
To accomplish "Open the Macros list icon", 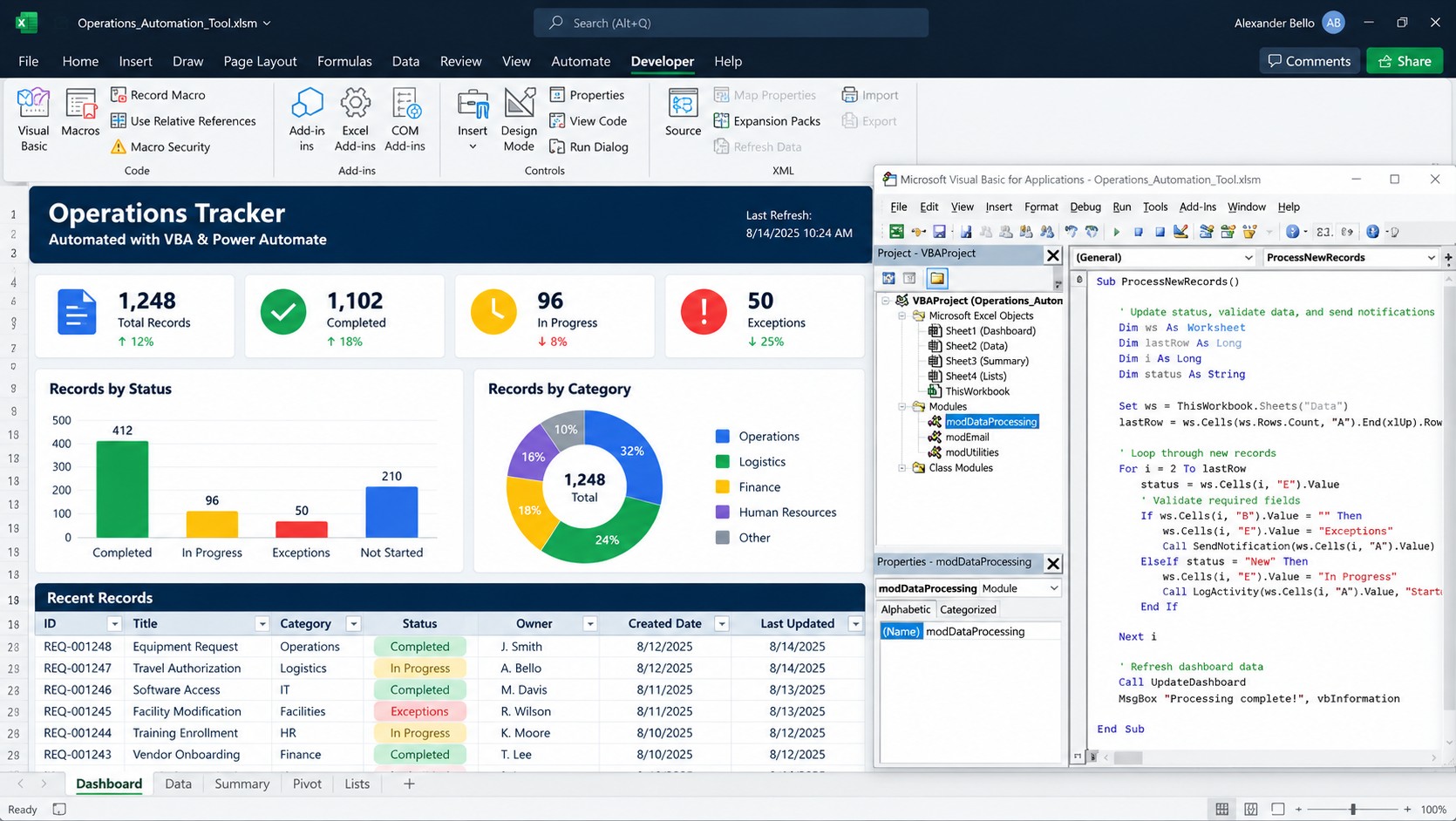I will tap(80, 104).
